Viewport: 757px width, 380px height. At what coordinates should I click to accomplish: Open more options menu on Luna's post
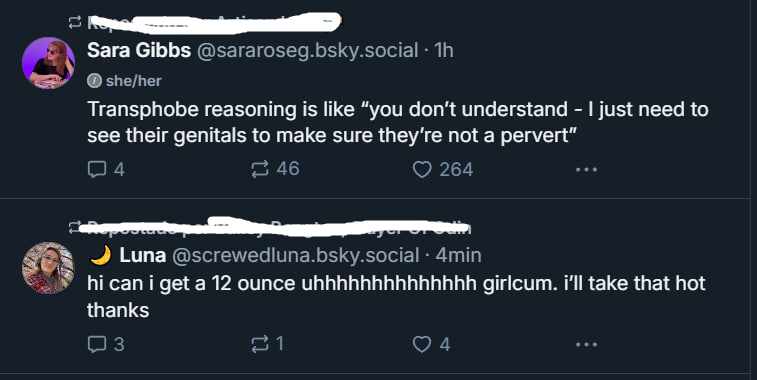tap(587, 344)
